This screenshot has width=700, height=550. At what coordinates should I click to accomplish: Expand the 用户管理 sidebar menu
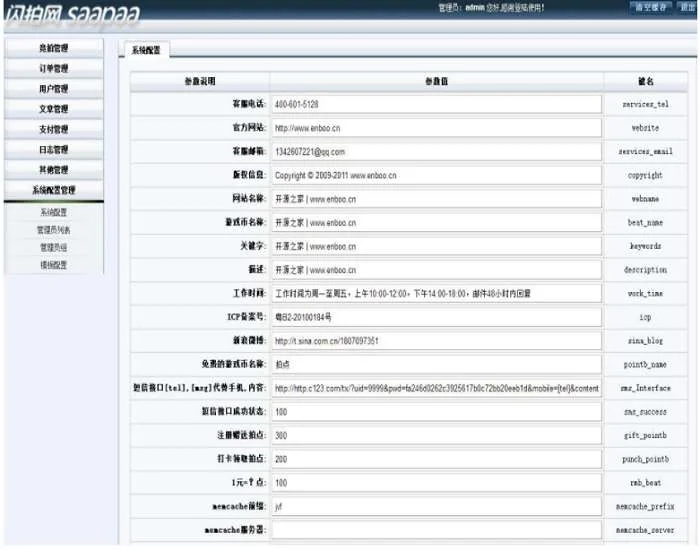coord(54,89)
